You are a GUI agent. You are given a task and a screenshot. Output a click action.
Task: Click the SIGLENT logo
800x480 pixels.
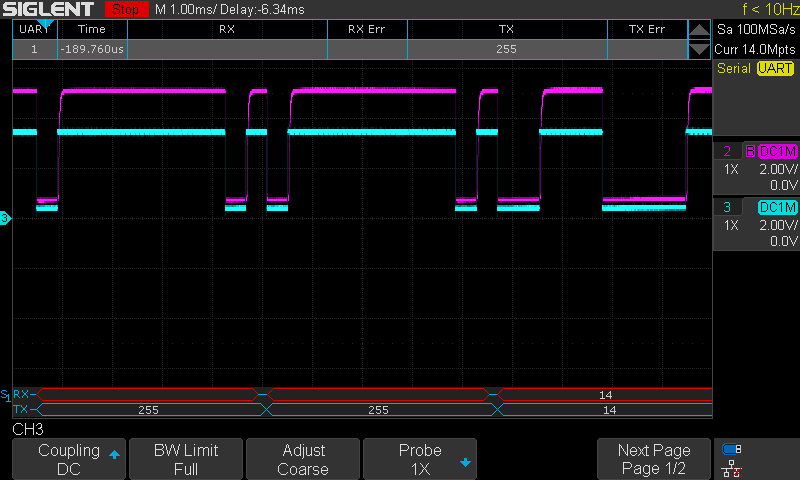[50, 9]
